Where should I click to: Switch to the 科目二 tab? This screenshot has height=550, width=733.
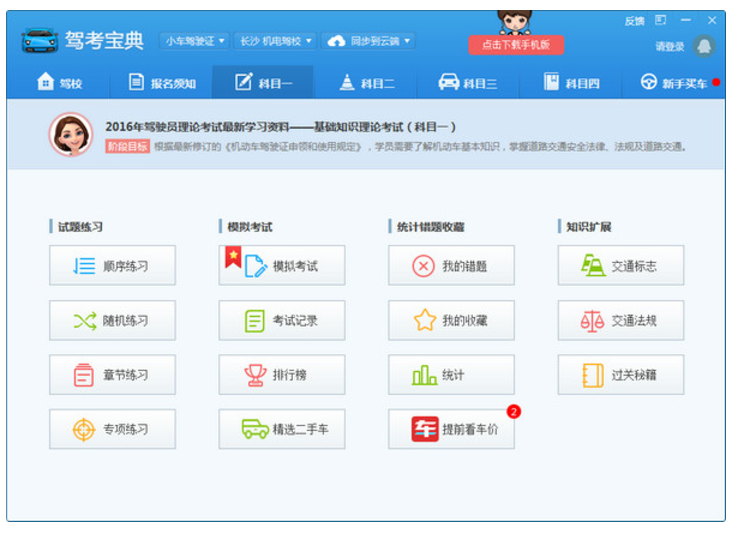click(x=367, y=83)
